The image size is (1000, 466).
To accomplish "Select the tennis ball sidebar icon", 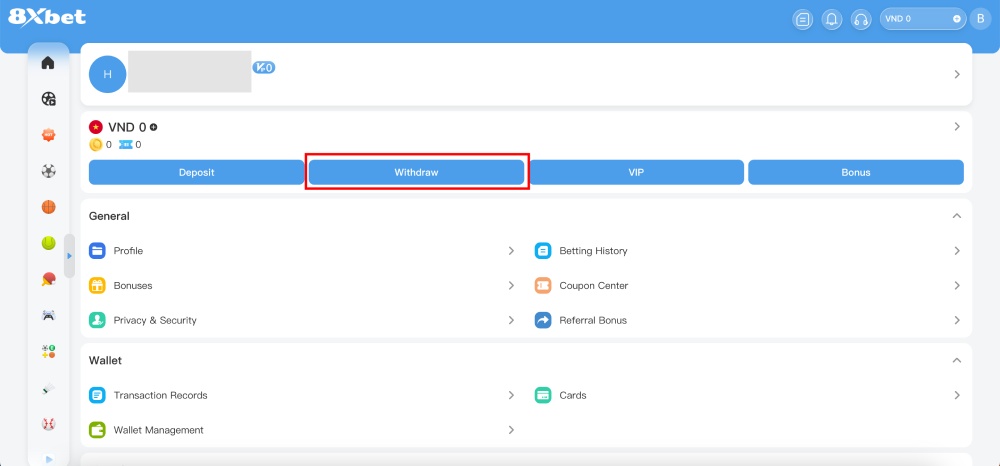I will [x=48, y=243].
